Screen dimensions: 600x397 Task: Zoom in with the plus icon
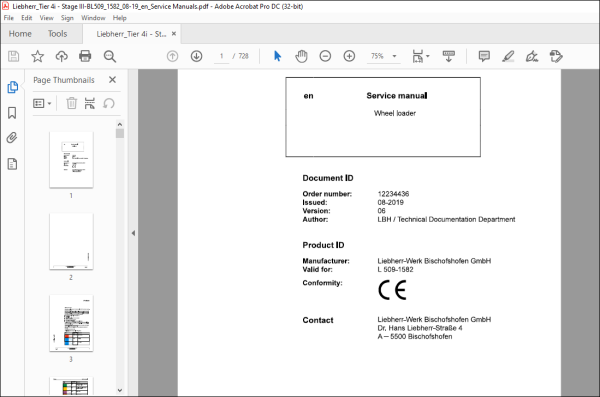[349, 56]
